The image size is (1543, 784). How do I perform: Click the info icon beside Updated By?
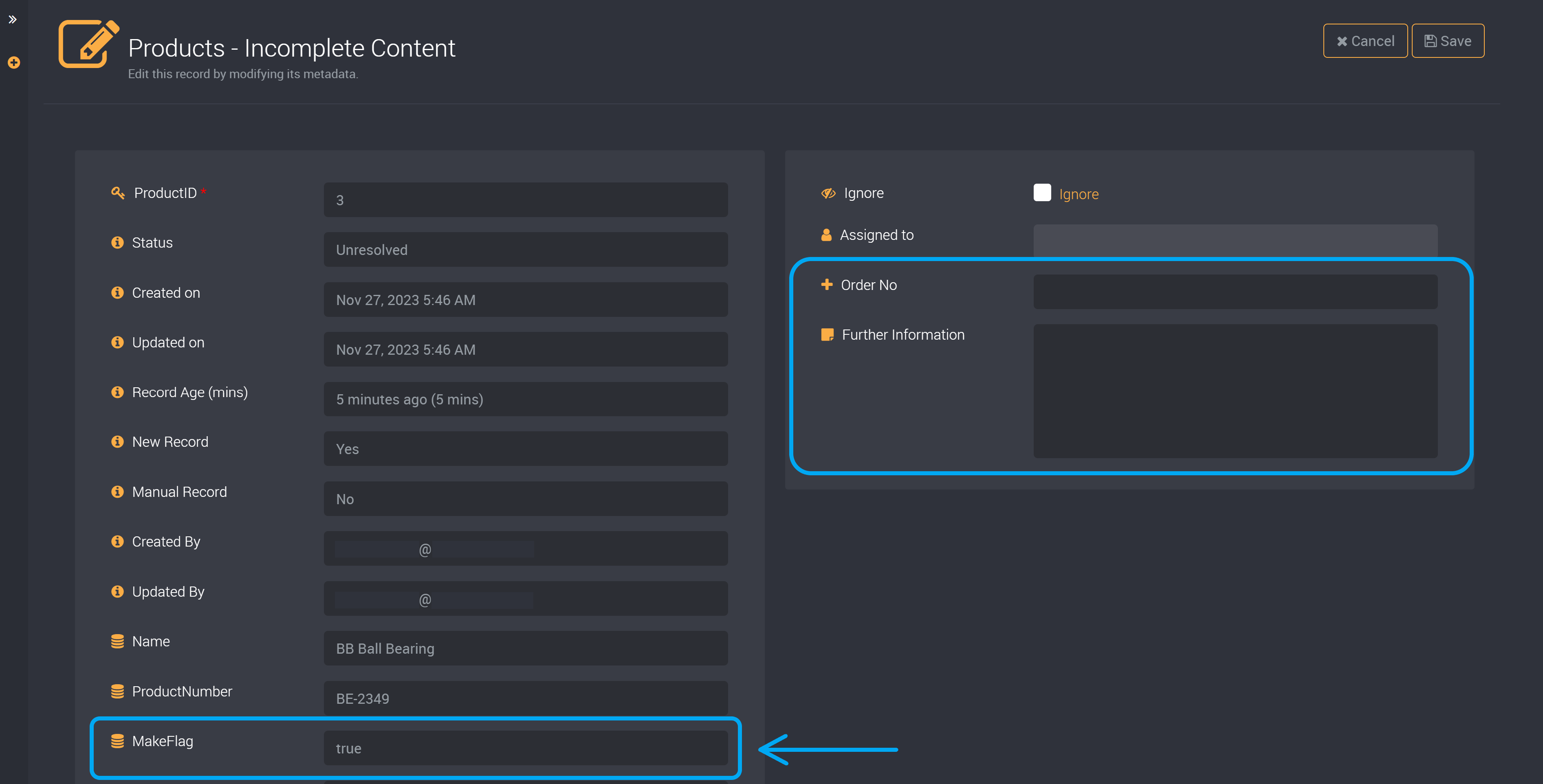pyautogui.click(x=117, y=591)
